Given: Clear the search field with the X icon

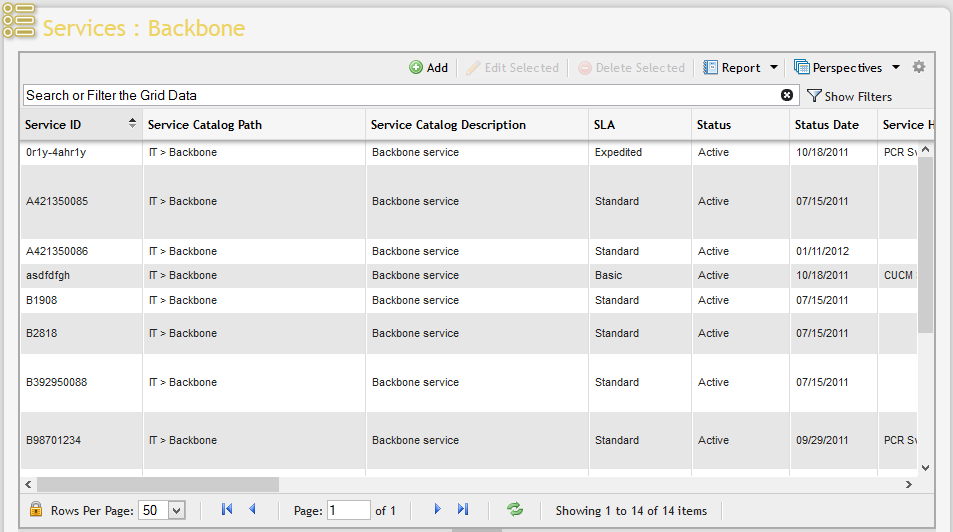Looking at the screenshot, I should click(787, 95).
